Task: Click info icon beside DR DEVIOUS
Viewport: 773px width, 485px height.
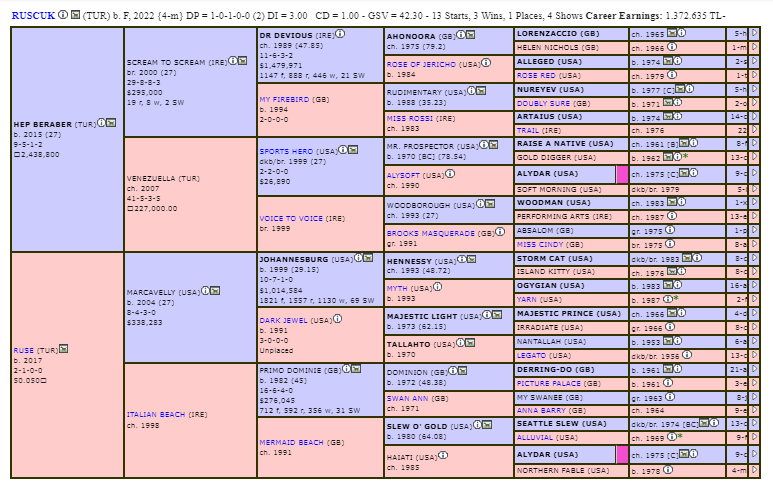Action: point(340,34)
